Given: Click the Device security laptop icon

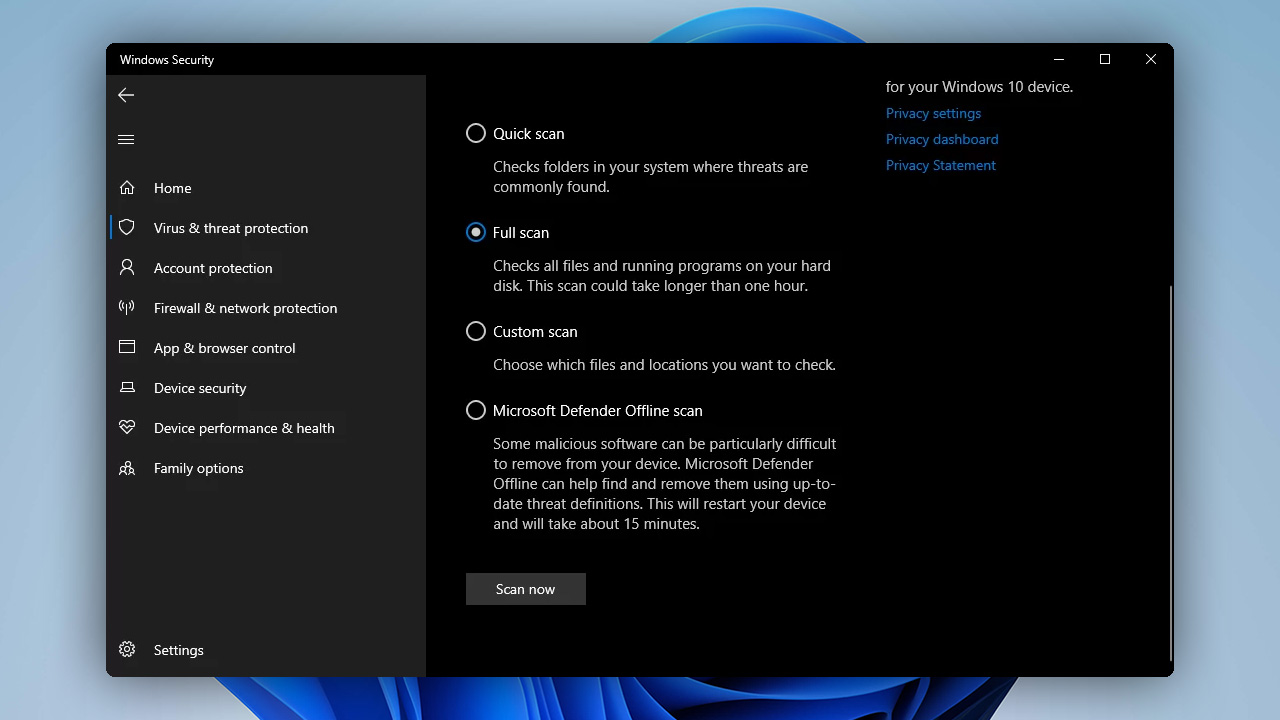Looking at the screenshot, I should [x=127, y=387].
